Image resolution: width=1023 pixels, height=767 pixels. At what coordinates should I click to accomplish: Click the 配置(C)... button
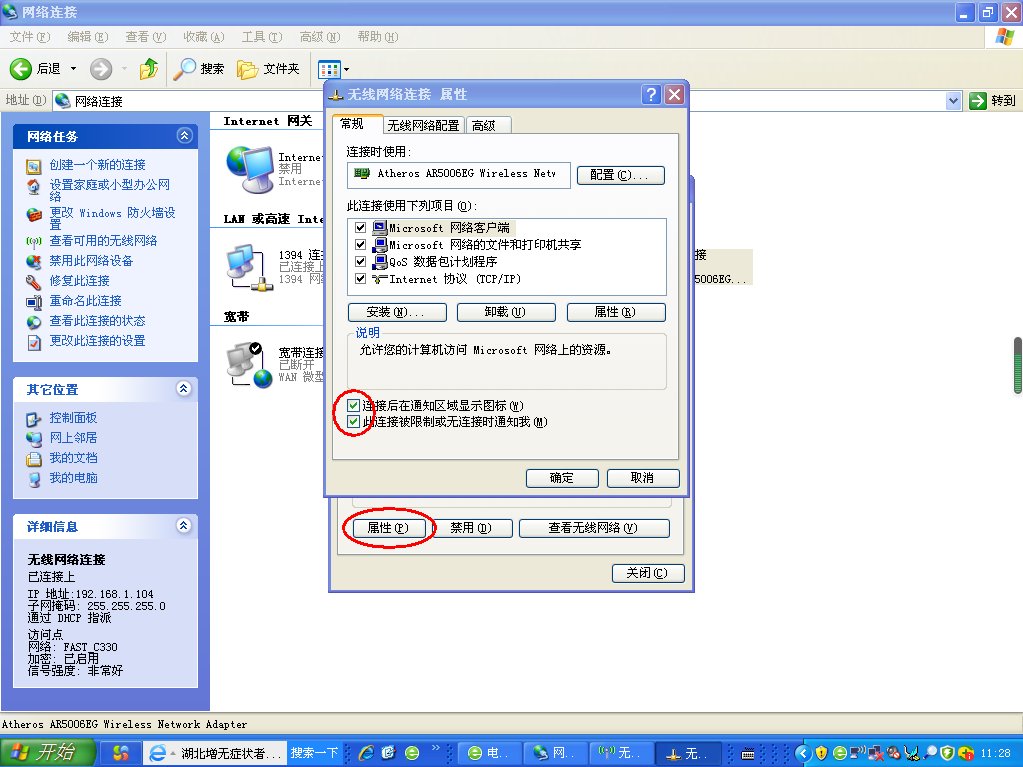[x=620, y=175]
